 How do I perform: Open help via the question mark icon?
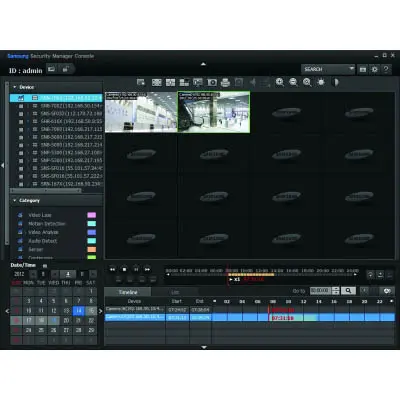(386, 69)
